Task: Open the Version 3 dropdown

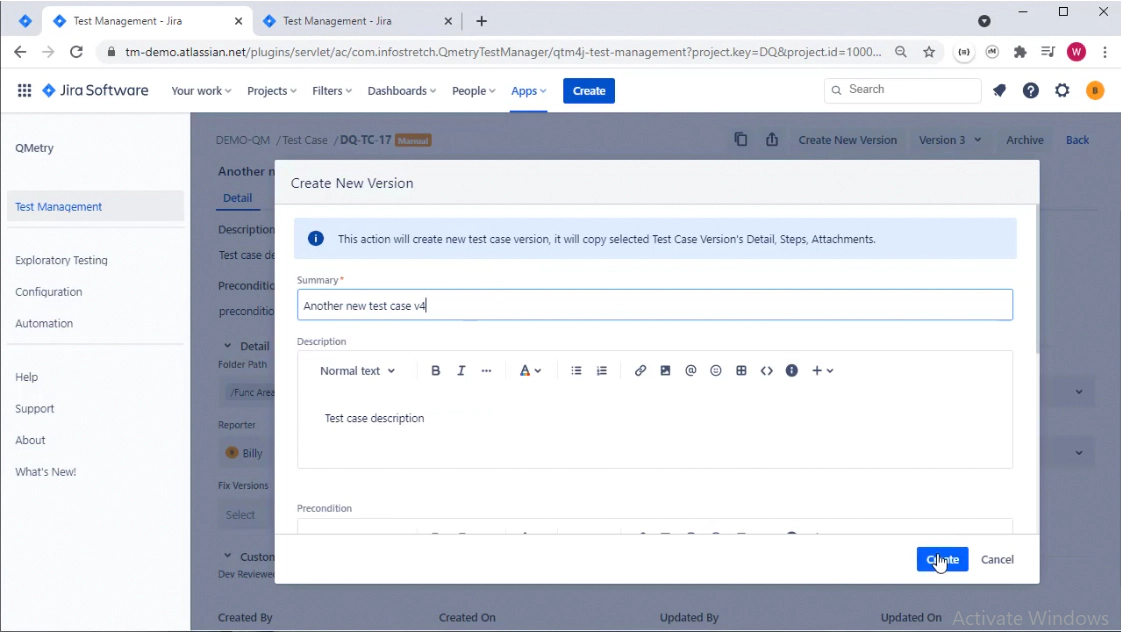Action: [948, 140]
